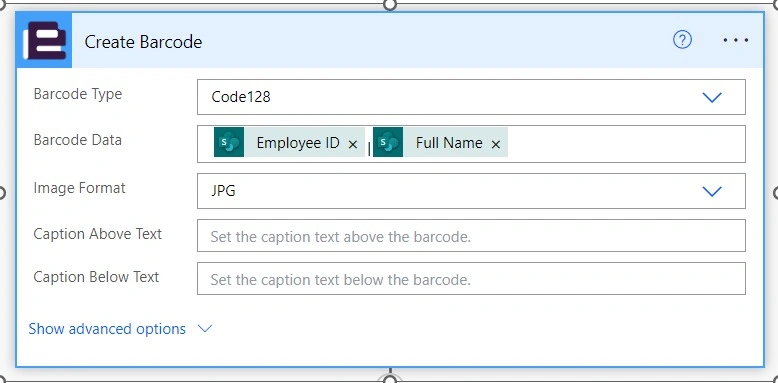Click the Caption Above Text label

tap(98, 234)
